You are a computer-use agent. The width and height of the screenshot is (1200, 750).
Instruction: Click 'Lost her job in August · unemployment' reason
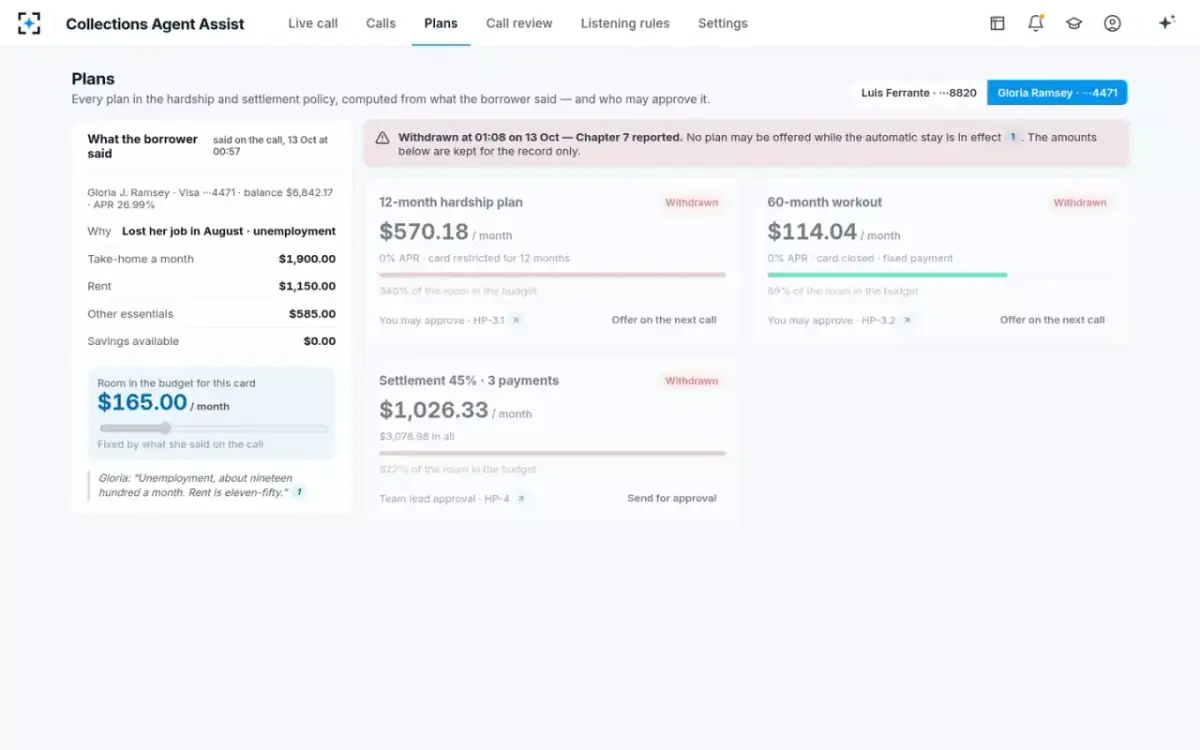[x=229, y=231]
